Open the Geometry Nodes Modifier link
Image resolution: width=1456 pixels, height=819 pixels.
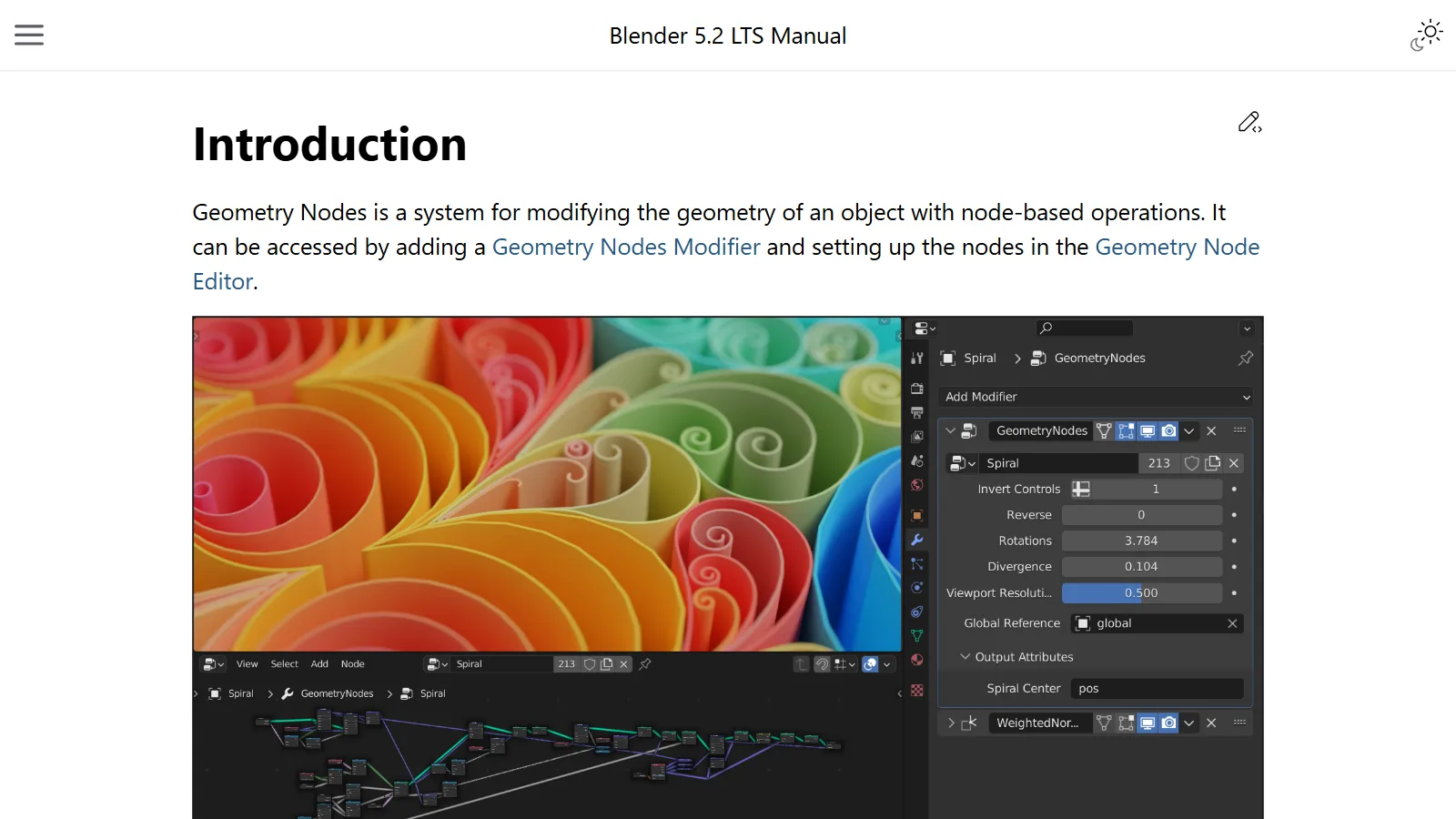point(626,247)
